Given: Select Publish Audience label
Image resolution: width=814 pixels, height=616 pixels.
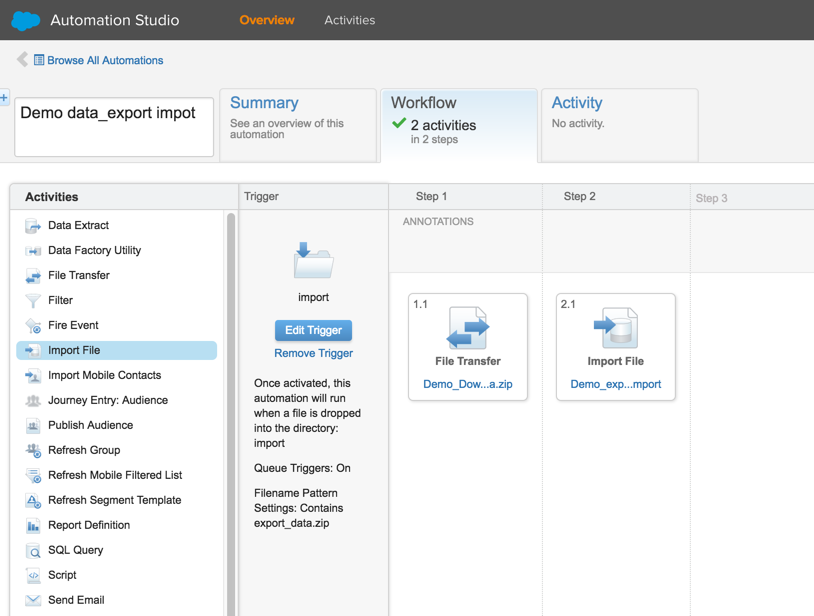Looking at the screenshot, I should click(90, 425).
